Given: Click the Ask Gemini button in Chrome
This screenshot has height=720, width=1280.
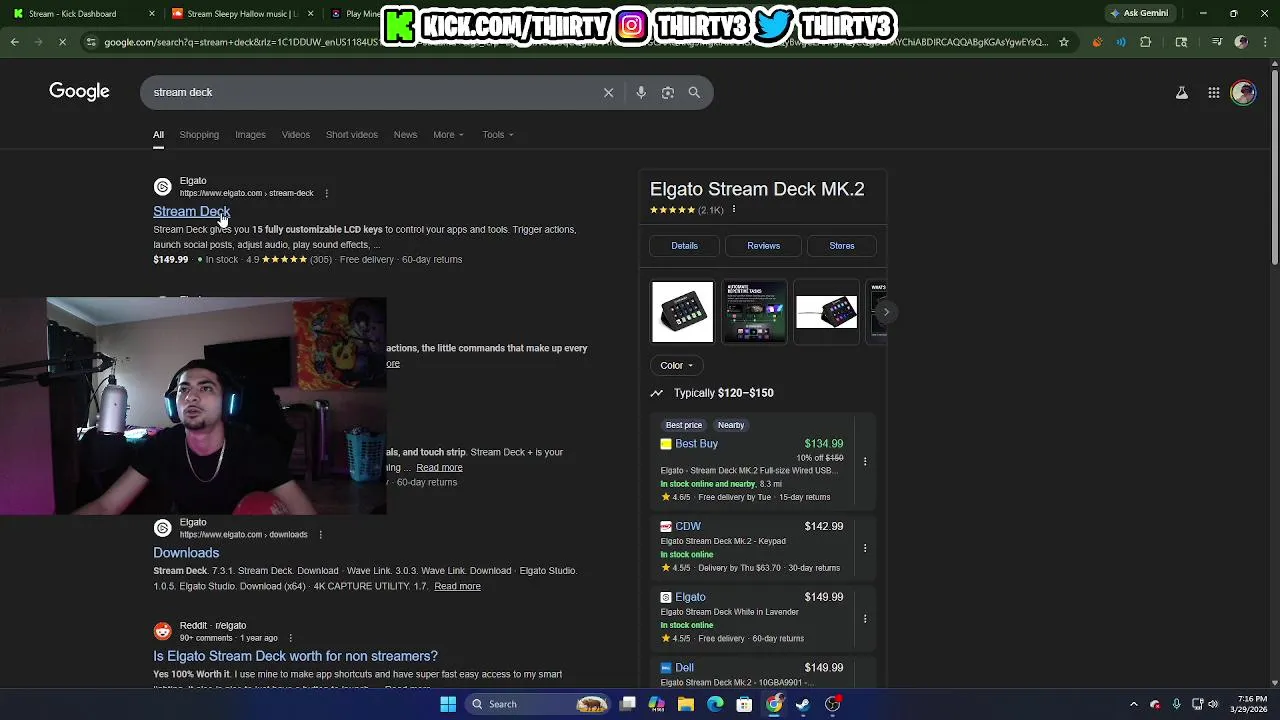Looking at the screenshot, I should (1138, 14).
